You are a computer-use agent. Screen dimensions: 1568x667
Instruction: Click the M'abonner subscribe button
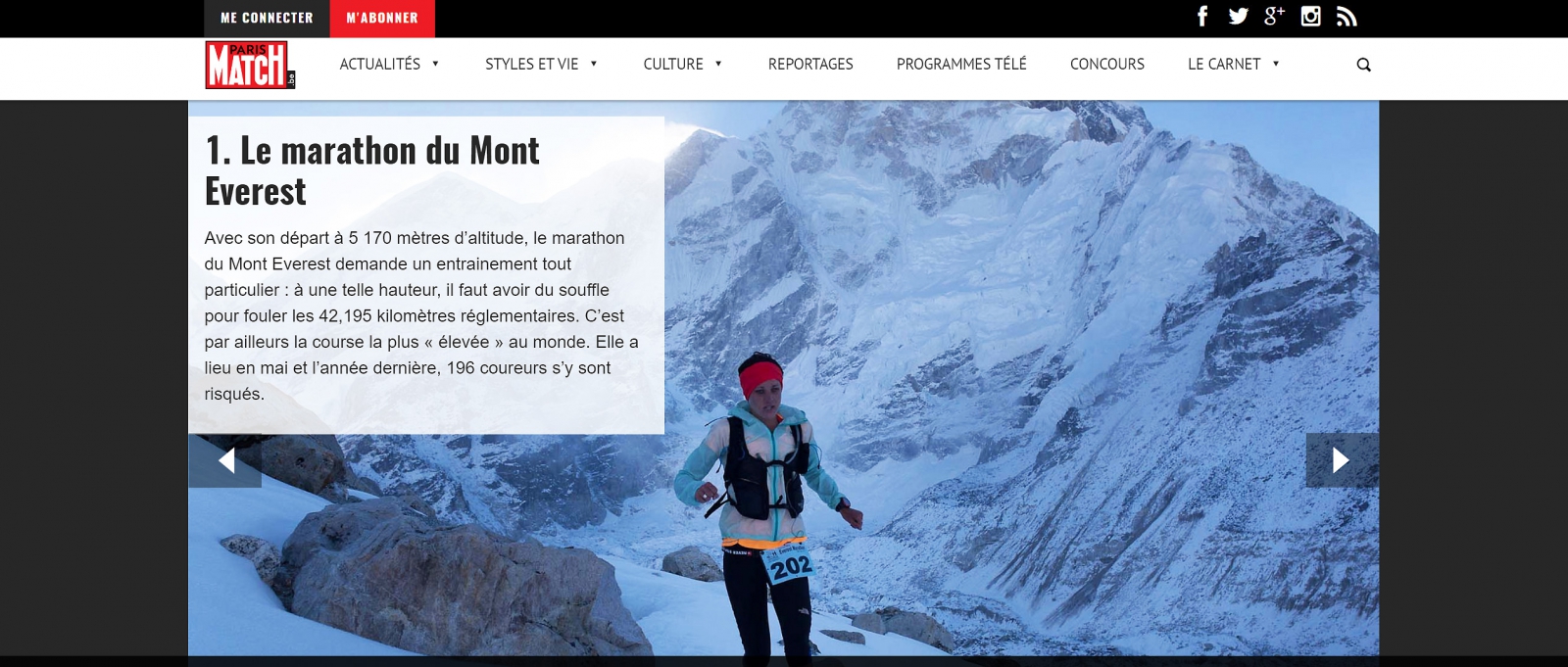pyautogui.click(x=382, y=18)
